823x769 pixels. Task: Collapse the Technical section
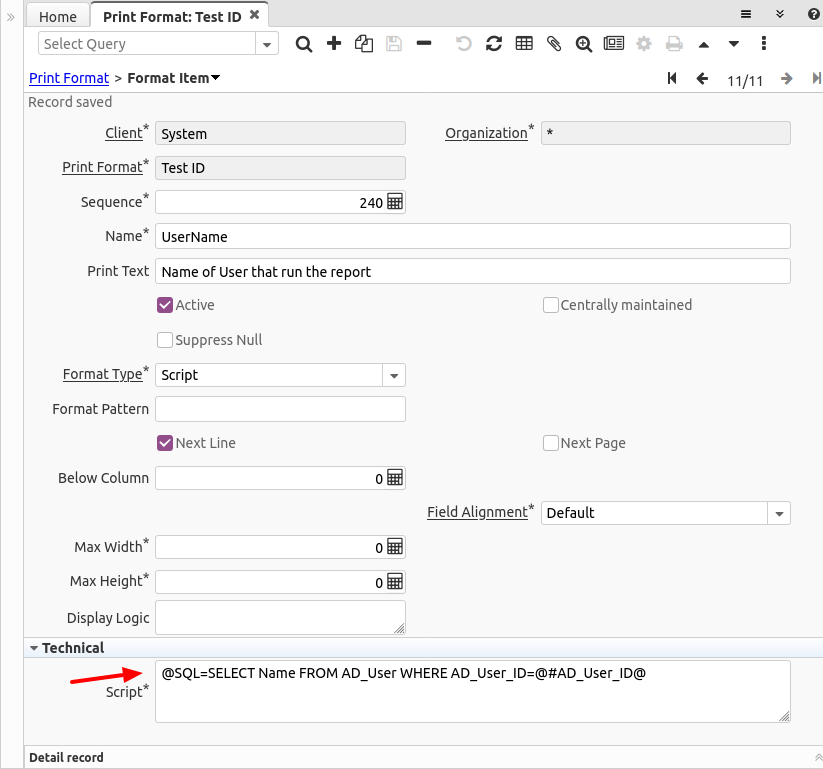point(35,648)
